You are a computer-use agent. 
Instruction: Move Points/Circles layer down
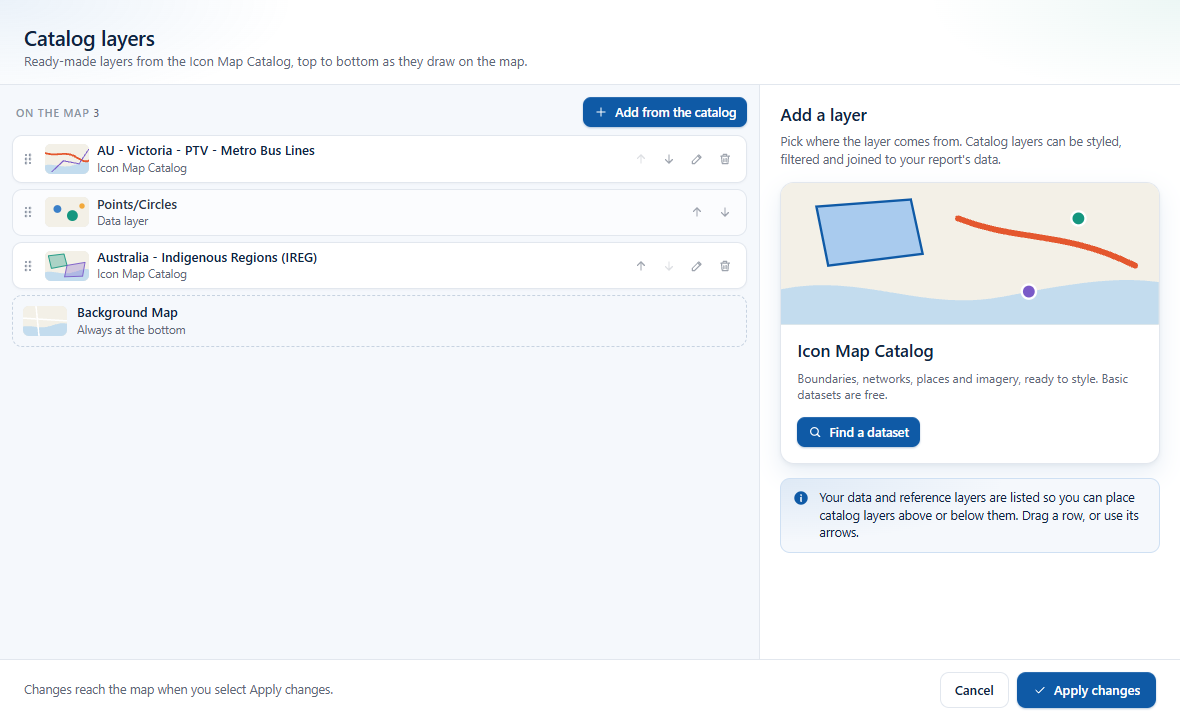[x=725, y=212]
